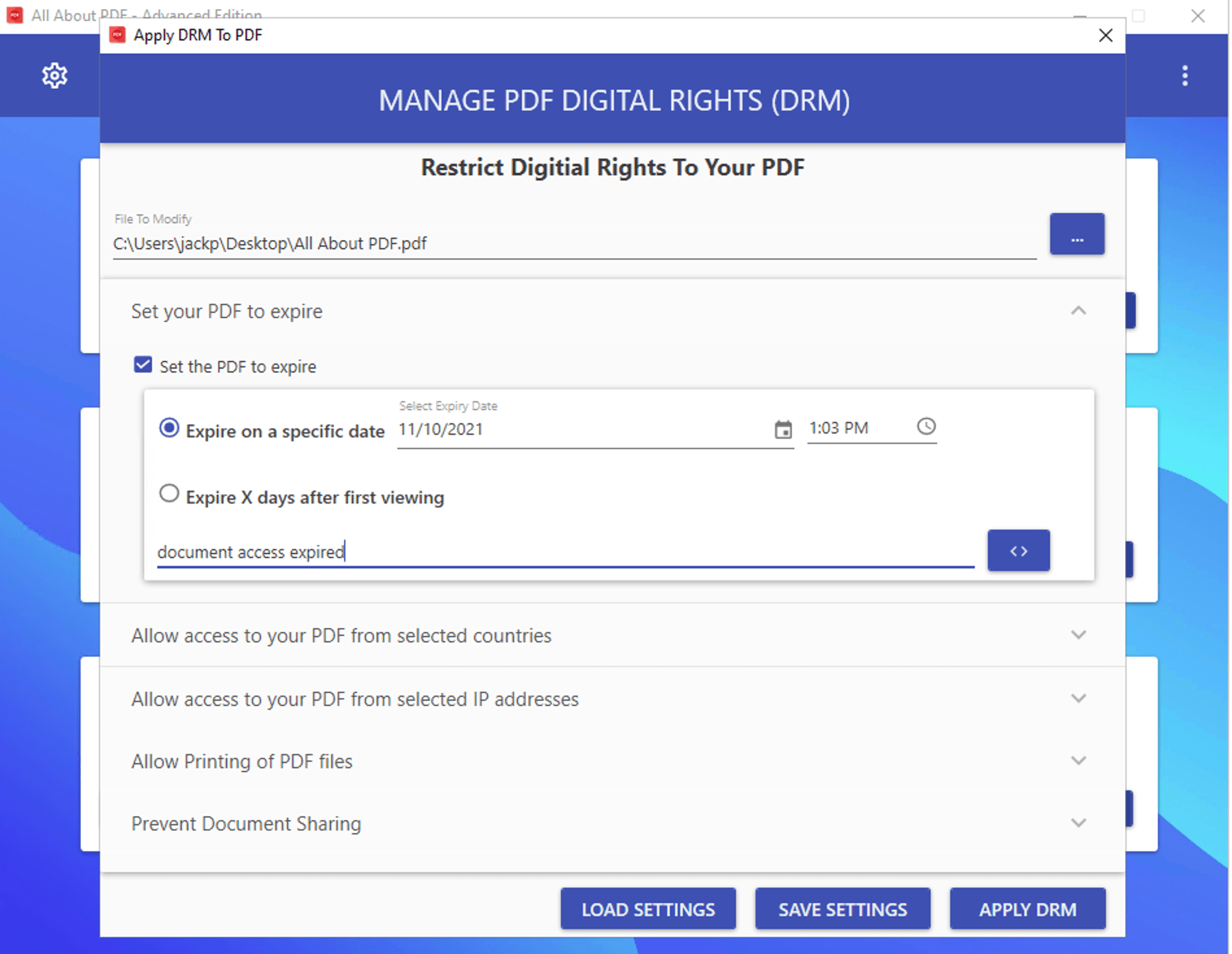The image size is (1232, 954).
Task: Collapse the Set your PDF to expire section
Action: [1079, 311]
